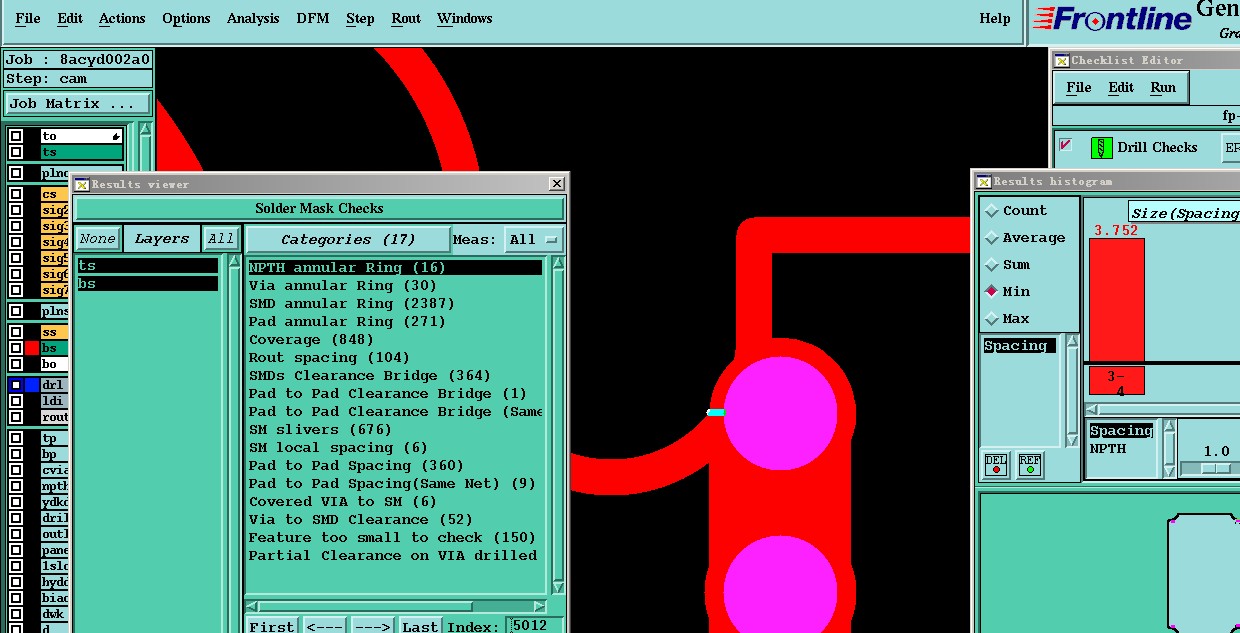Click the red 3.752 histogram bar
Image resolution: width=1240 pixels, height=633 pixels.
pos(1116,300)
